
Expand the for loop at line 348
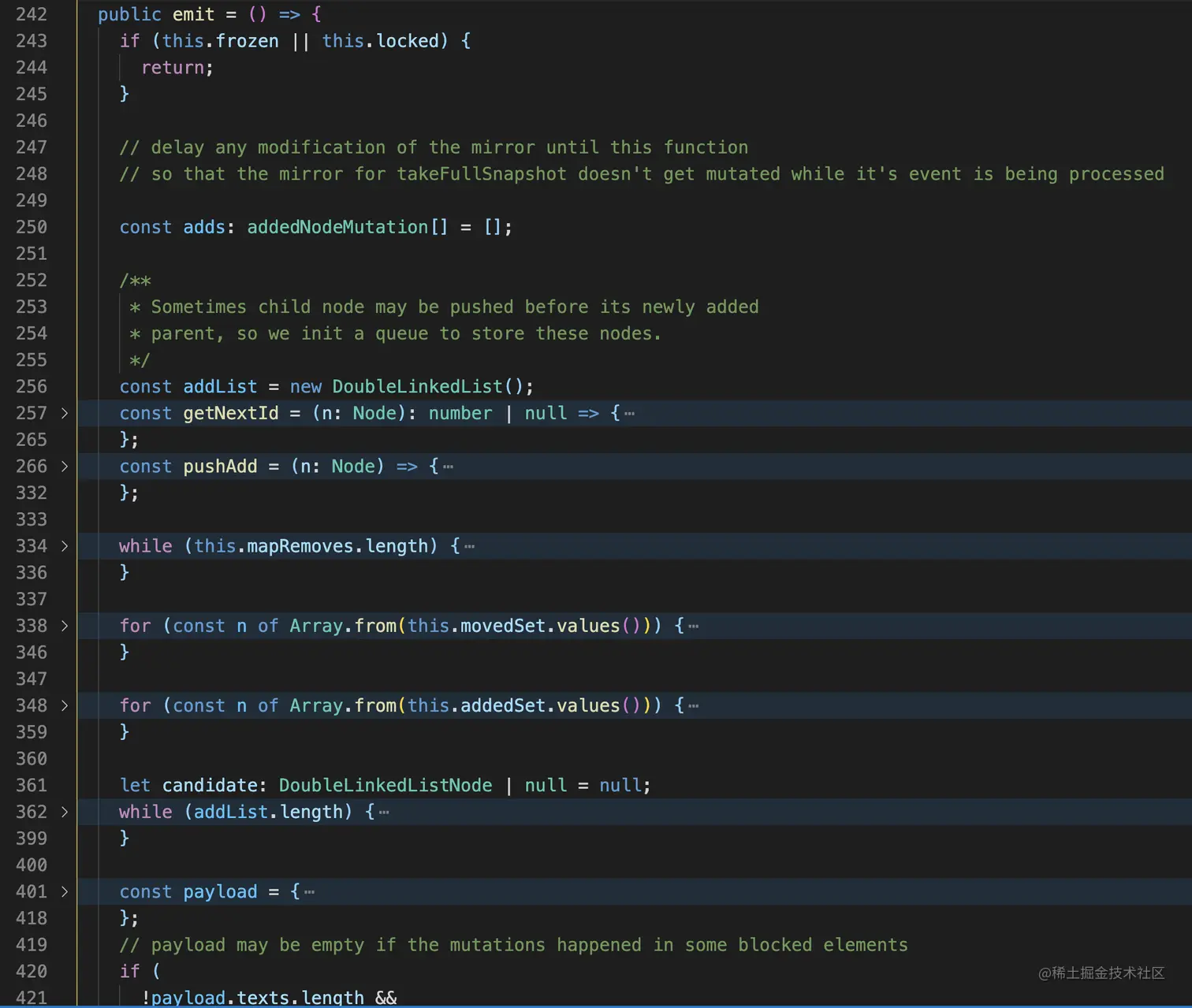tap(64, 705)
